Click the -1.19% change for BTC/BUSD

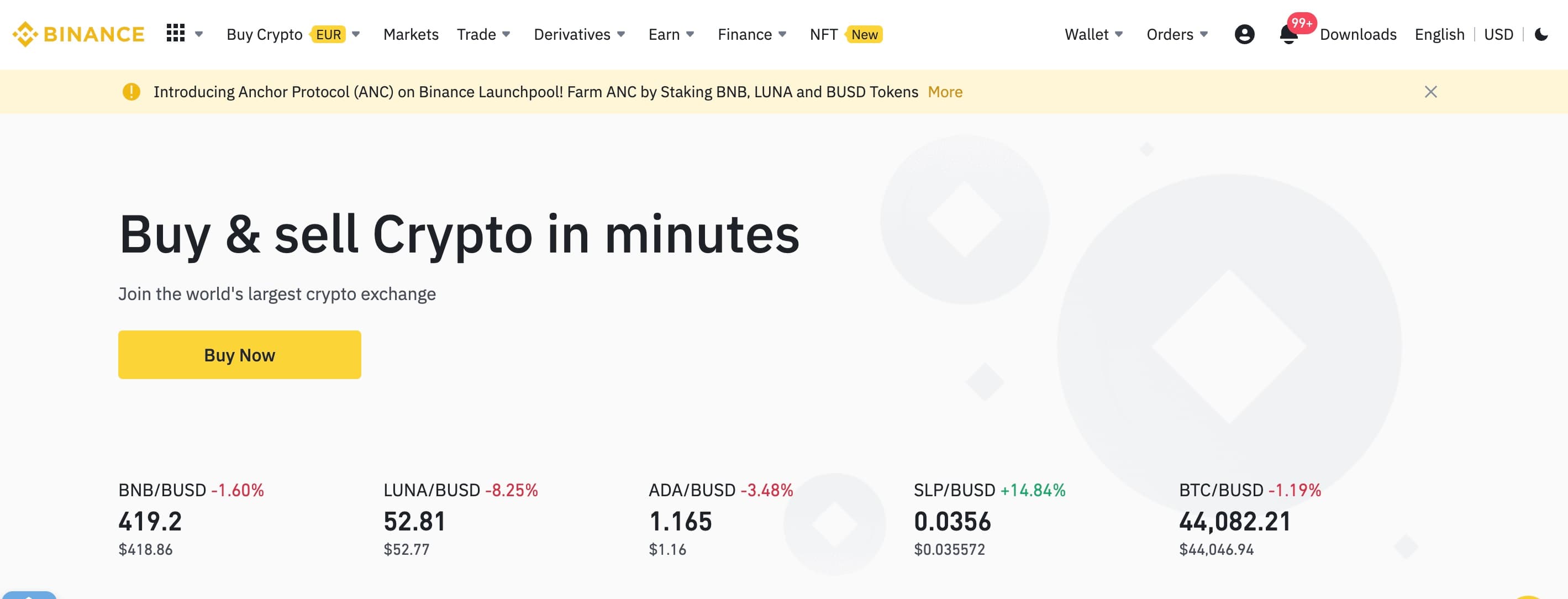(1295, 490)
